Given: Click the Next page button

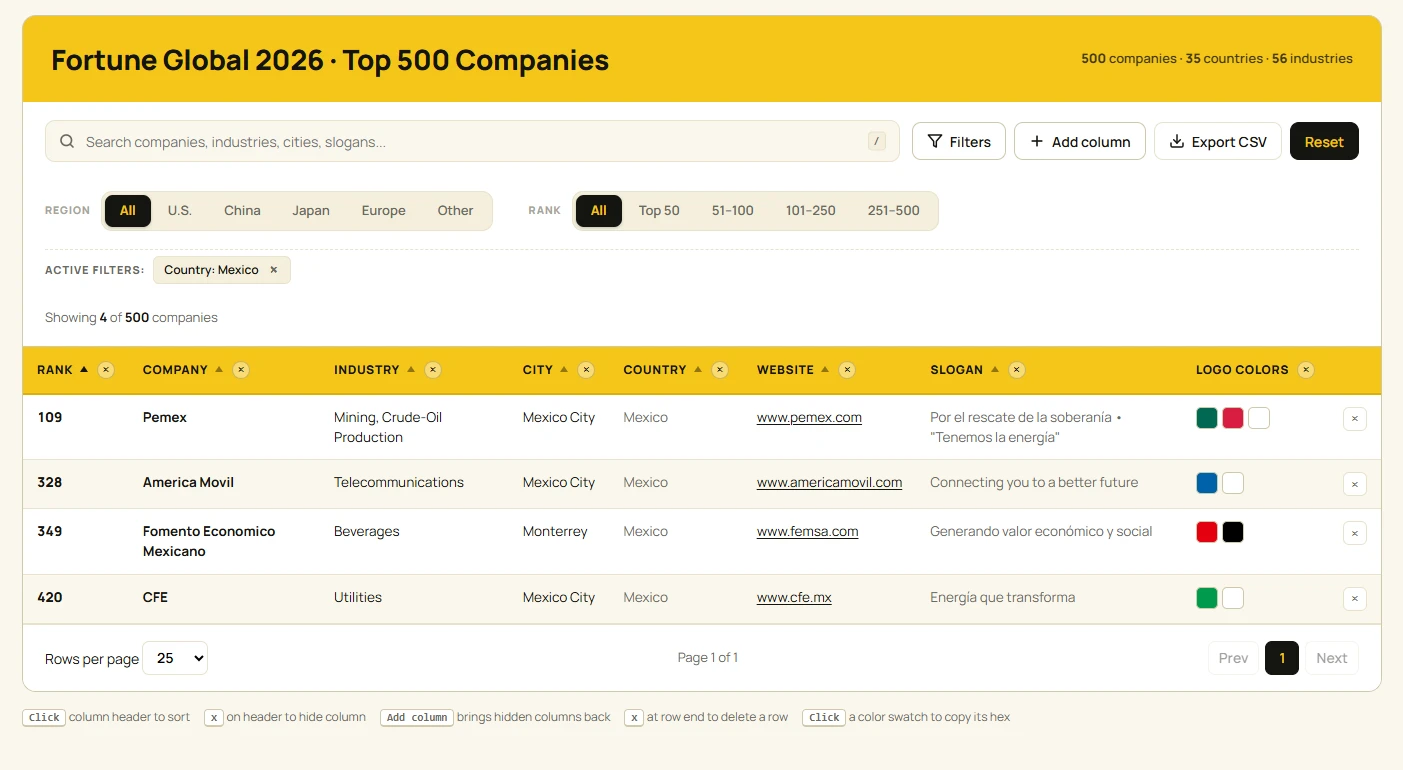Looking at the screenshot, I should (x=1332, y=658).
